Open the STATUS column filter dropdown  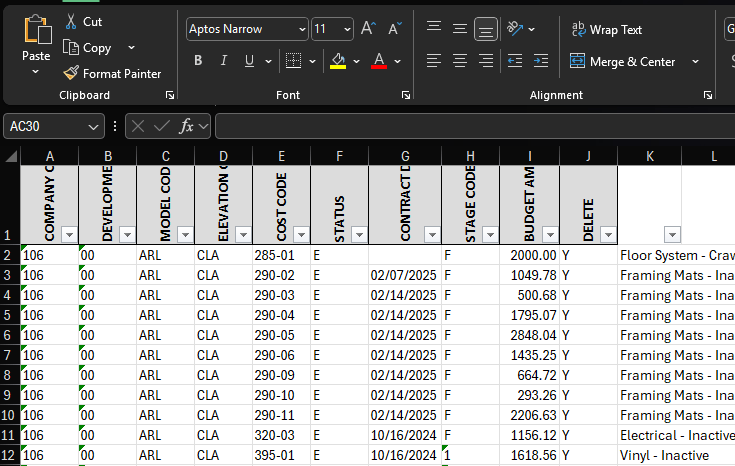[x=359, y=234]
